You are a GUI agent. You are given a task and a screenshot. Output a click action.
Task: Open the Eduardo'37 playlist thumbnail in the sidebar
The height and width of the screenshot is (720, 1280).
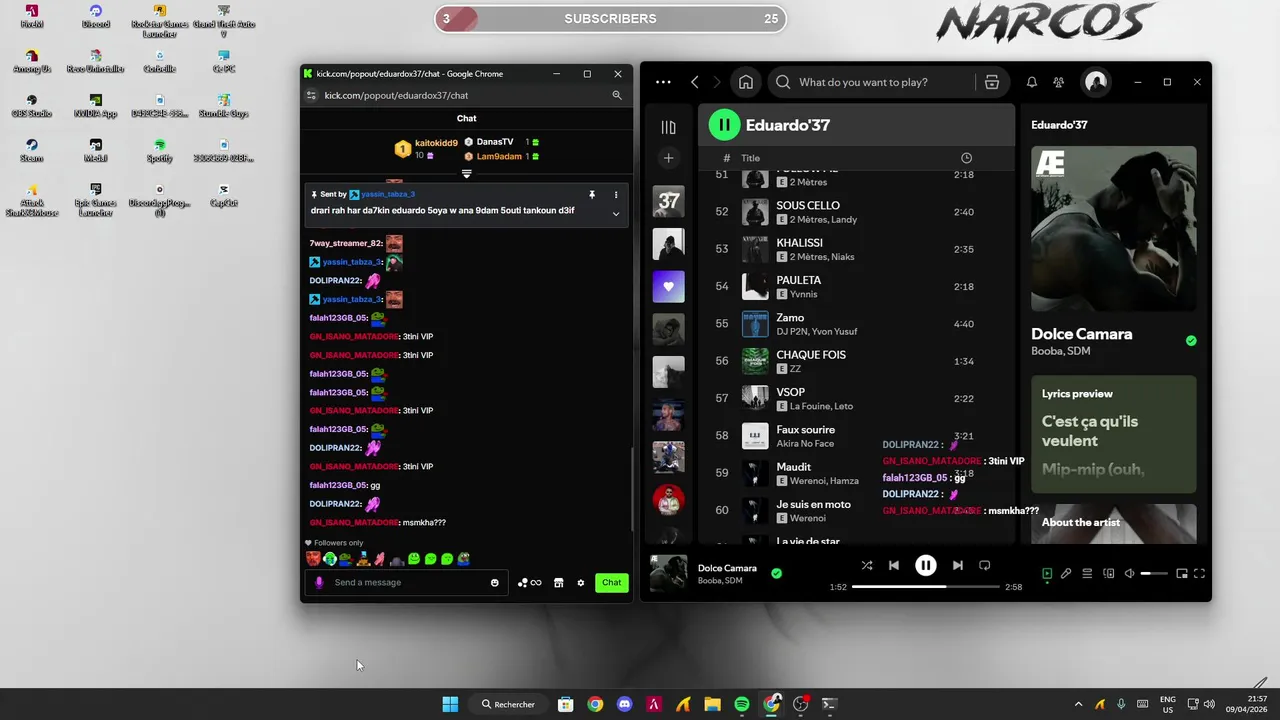click(x=669, y=201)
